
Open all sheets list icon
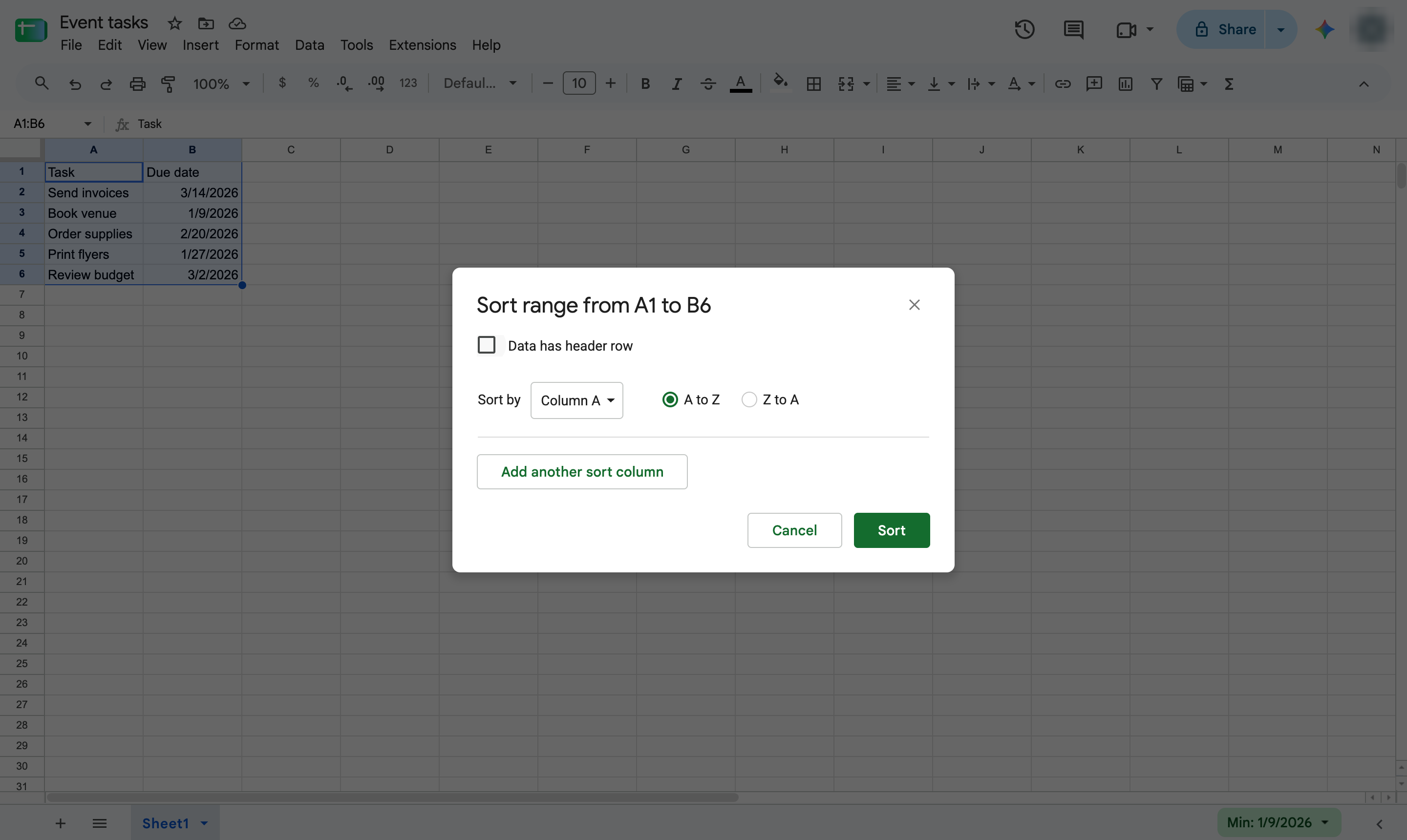point(100,823)
